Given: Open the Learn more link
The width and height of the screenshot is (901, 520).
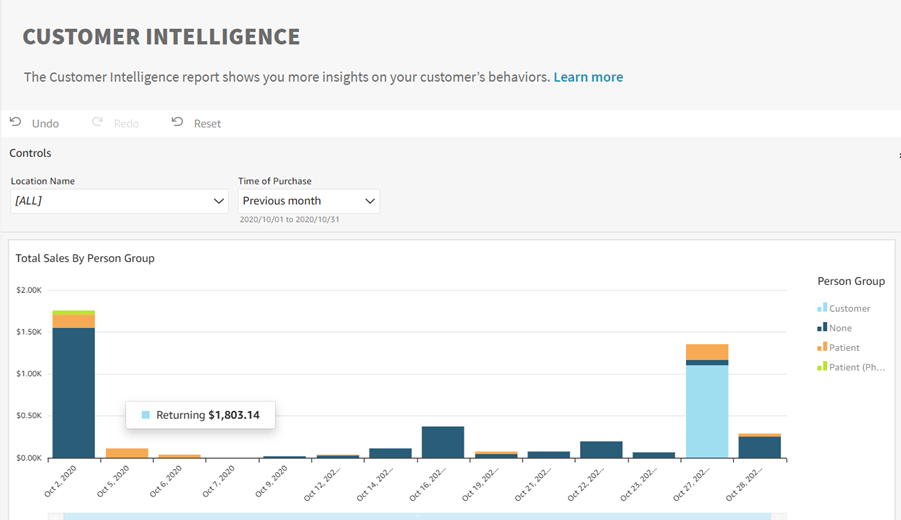Looking at the screenshot, I should tap(588, 77).
